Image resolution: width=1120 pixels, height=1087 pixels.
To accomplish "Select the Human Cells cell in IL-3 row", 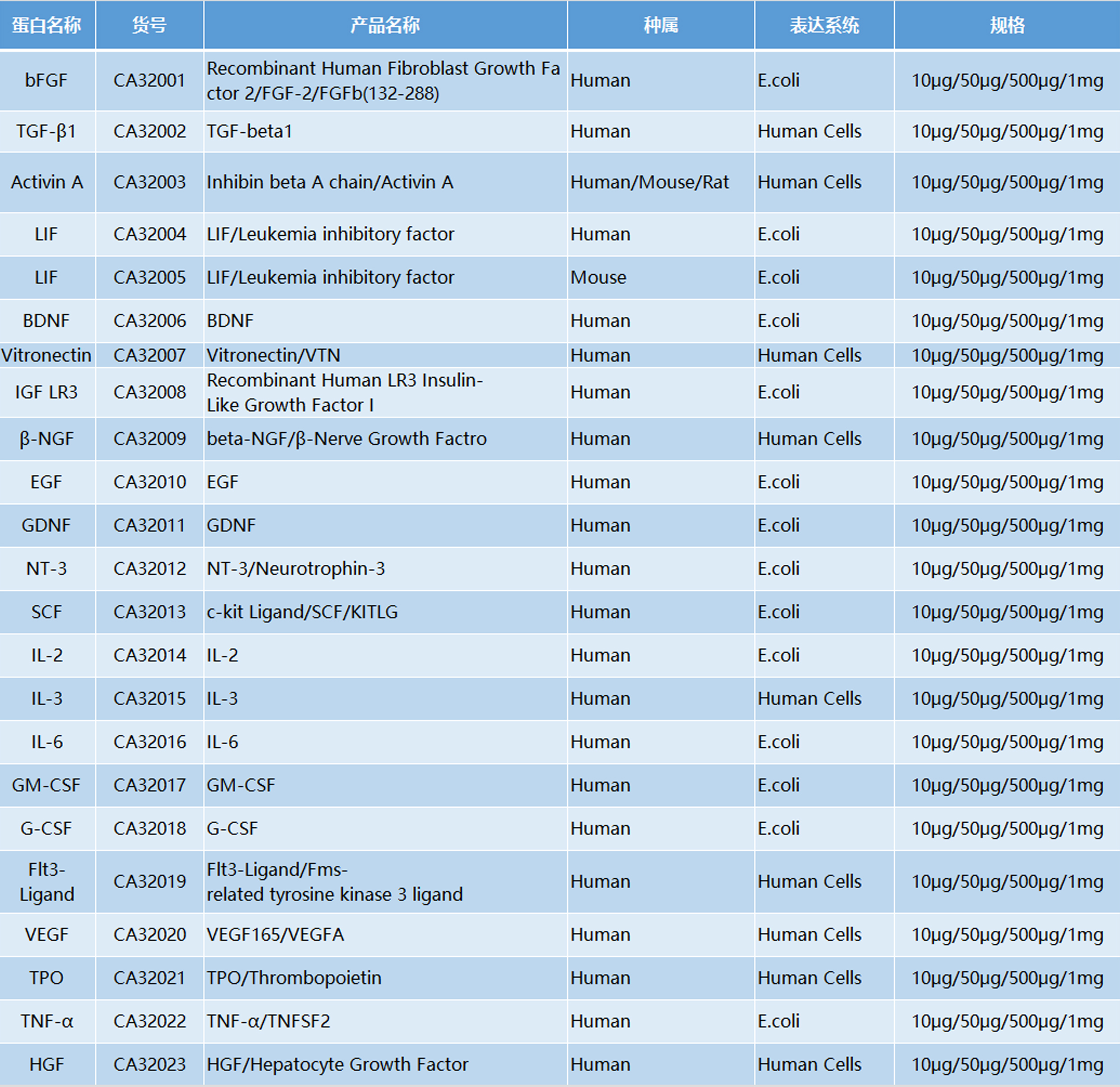I will (x=825, y=699).
